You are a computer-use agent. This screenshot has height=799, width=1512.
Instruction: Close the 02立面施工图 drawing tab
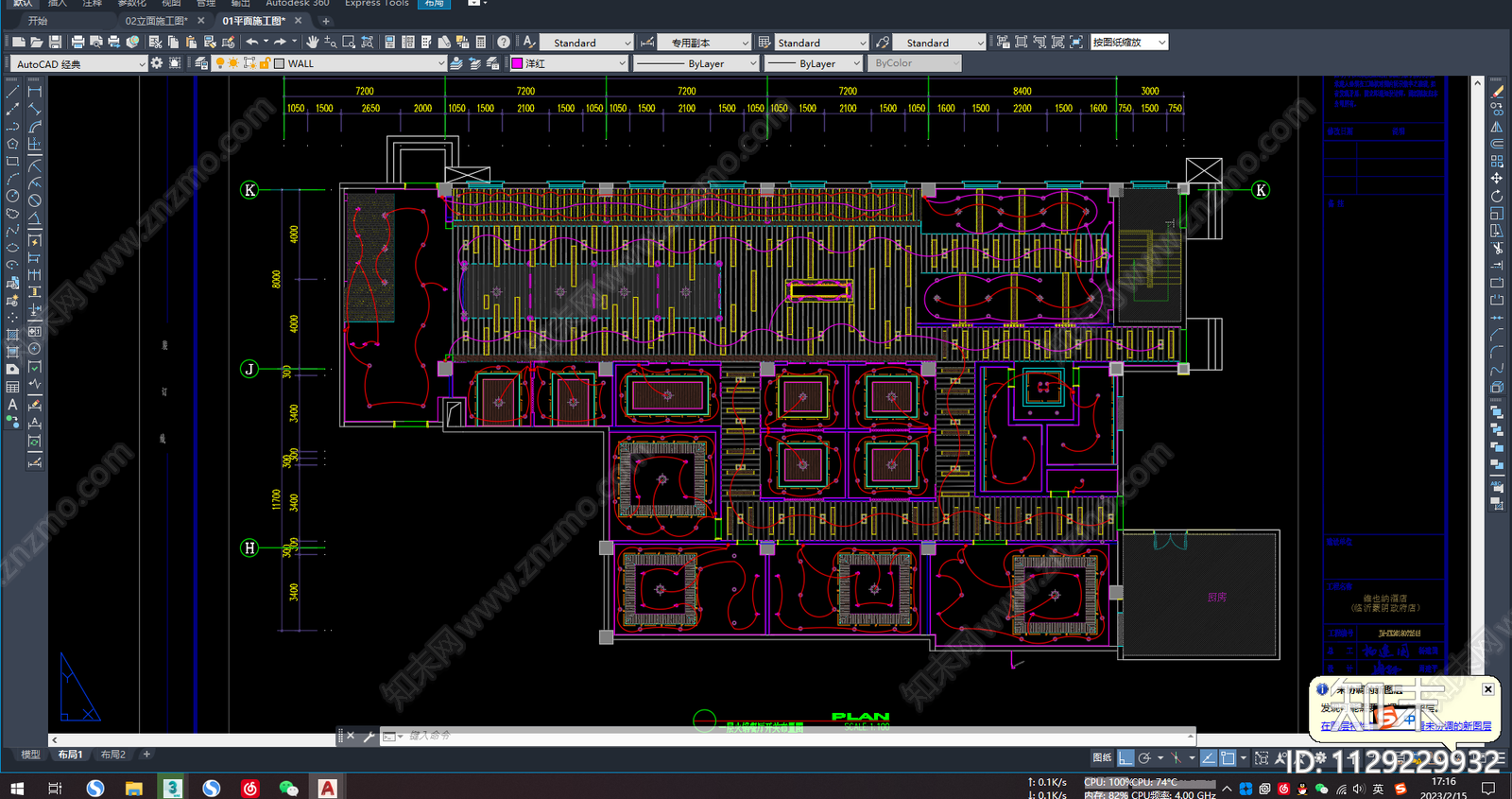tap(200, 20)
